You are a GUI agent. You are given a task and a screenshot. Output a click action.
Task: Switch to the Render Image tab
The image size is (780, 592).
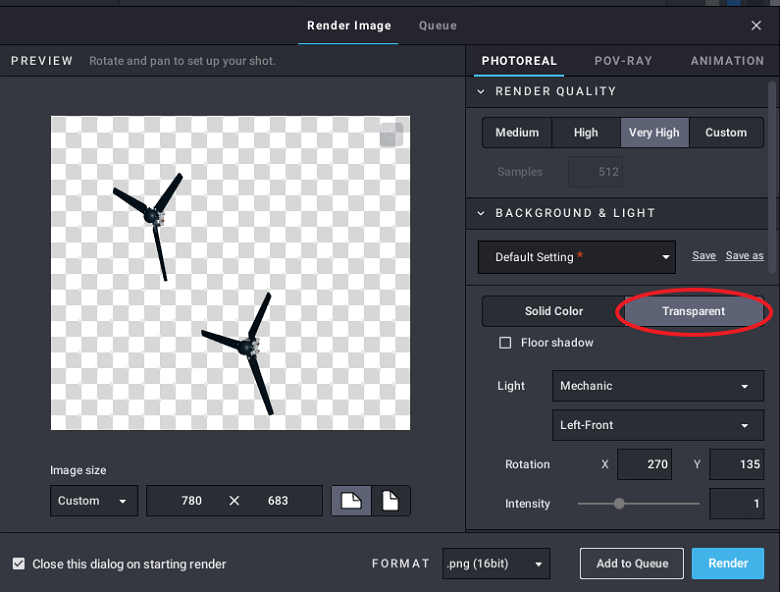pos(349,25)
